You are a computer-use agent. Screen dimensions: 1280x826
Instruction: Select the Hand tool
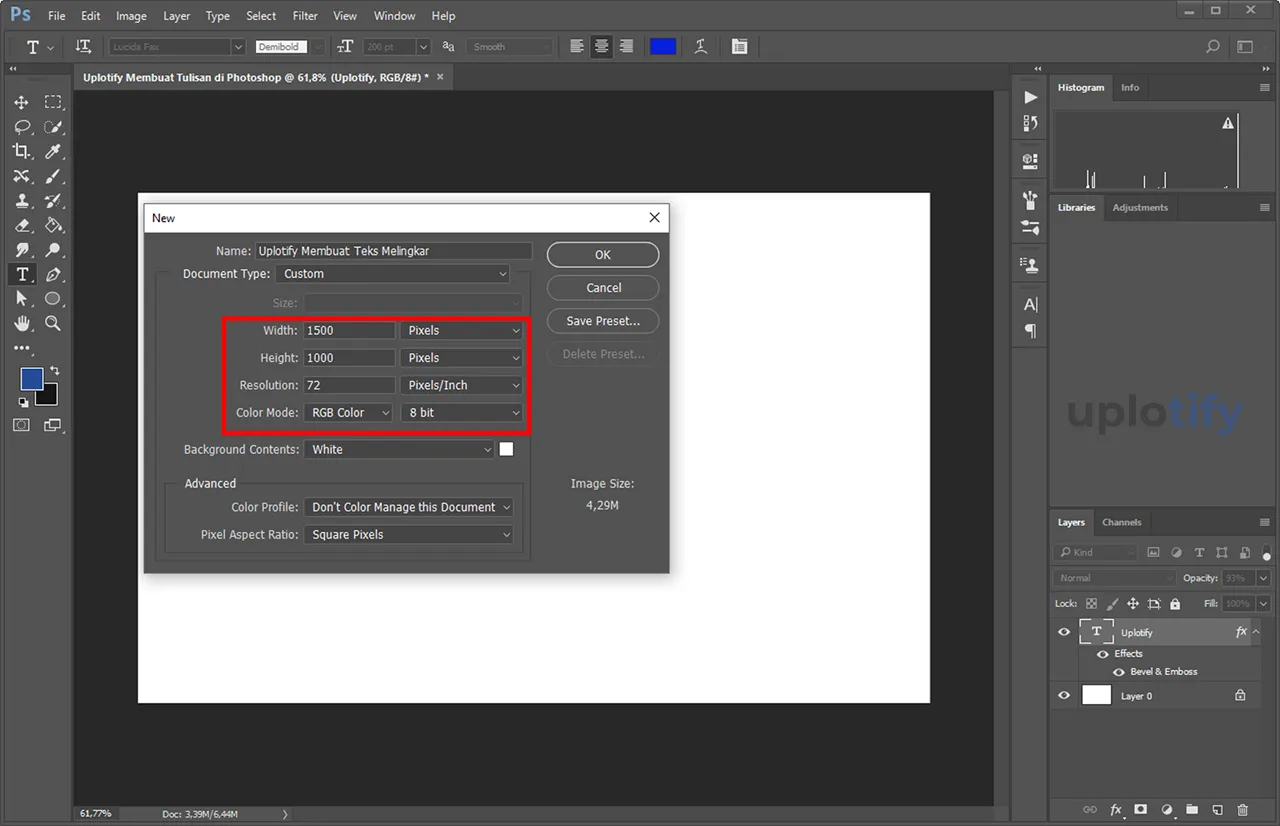click(21, 323)
